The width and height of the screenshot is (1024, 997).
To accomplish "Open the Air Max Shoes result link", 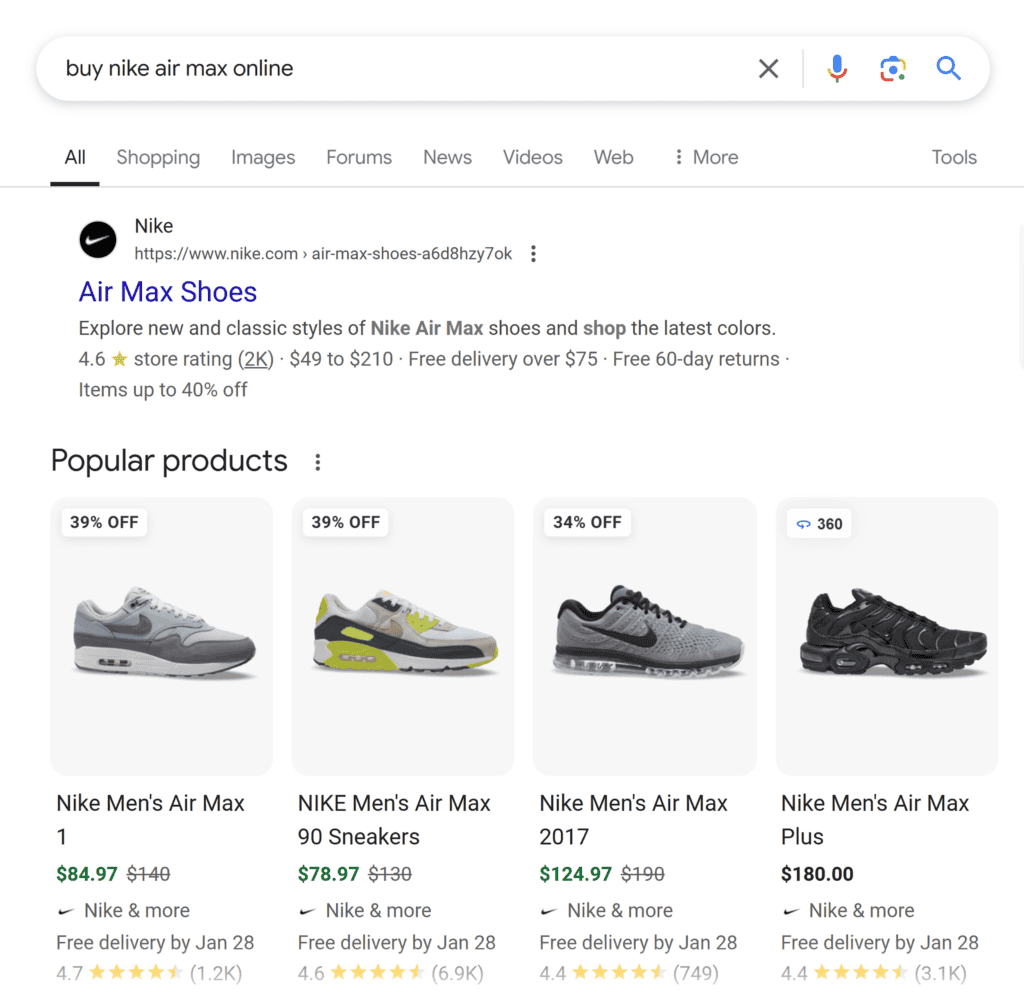I will click(x=167, y=291).
